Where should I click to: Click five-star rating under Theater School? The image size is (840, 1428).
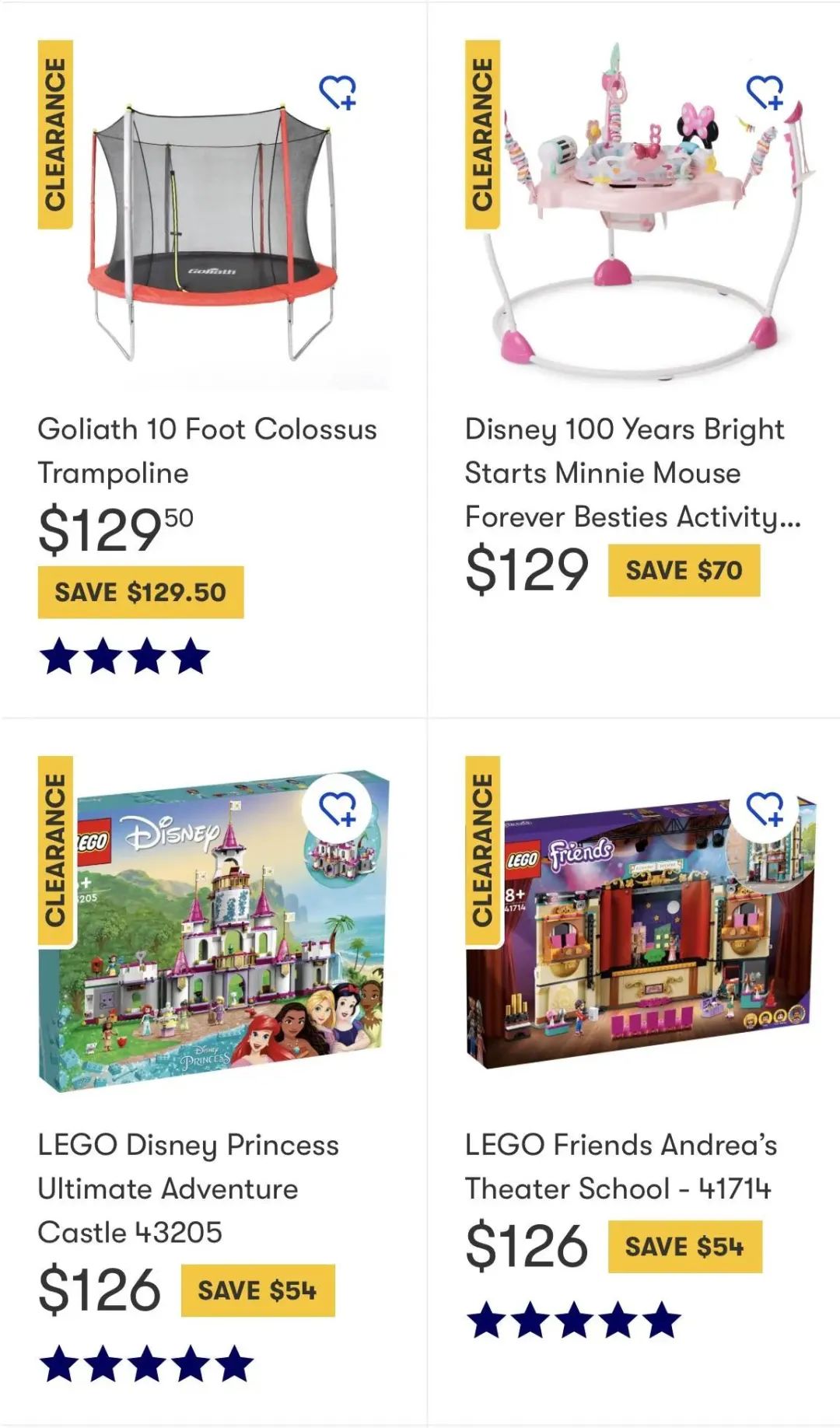coord(574,1320)
